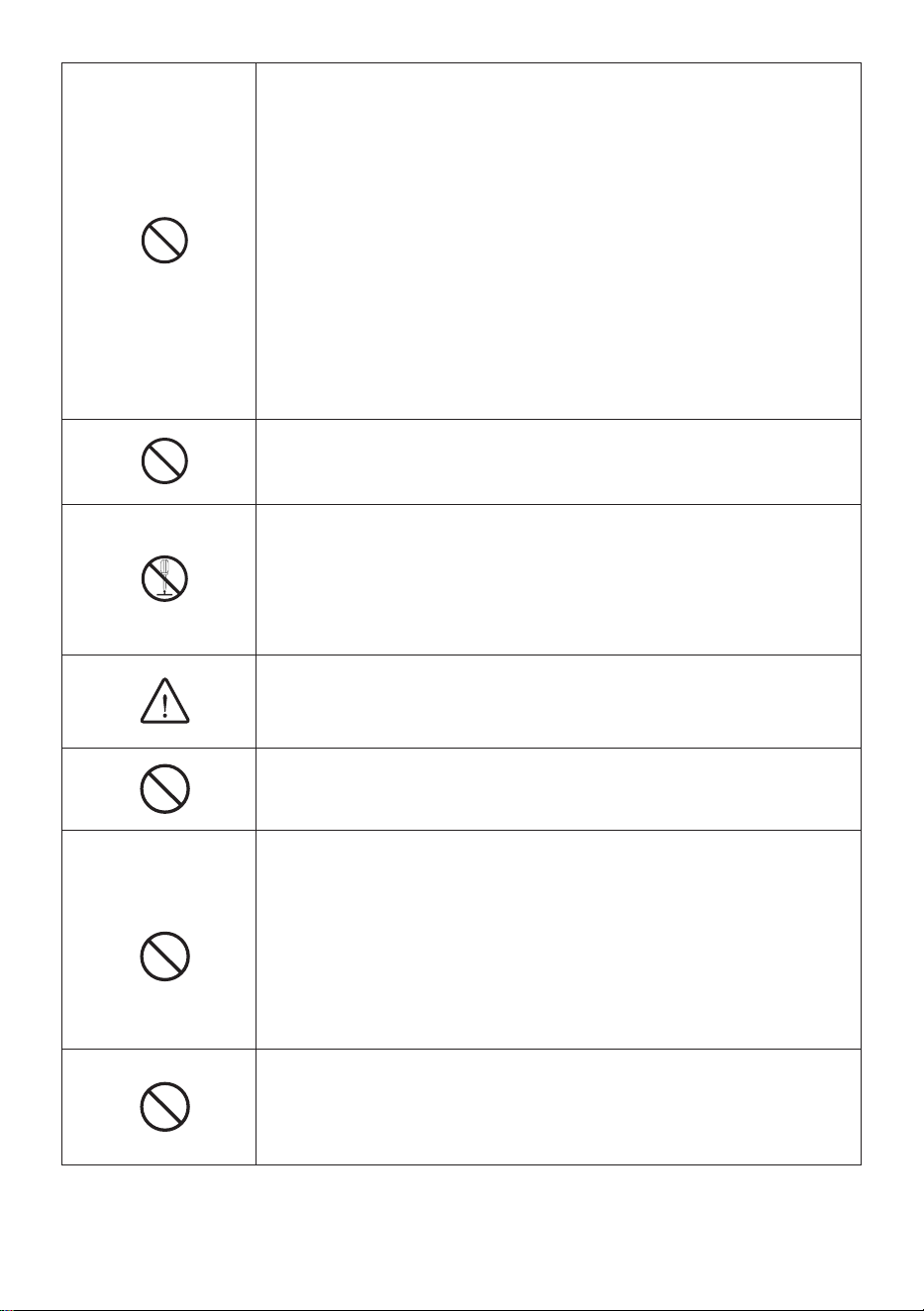This screenshot has width=924, height=1311.
Task: Click the no-disassembly screwdriver prohibition icon
Action: (164, 578)
